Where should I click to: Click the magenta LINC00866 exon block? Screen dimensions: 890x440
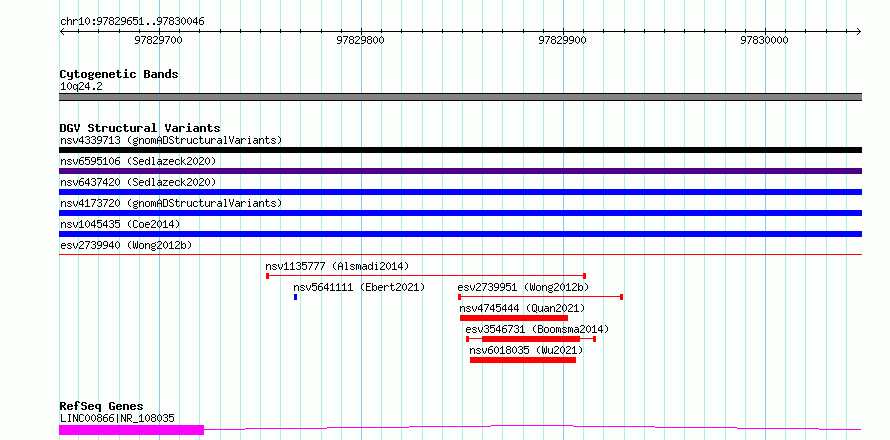[x=131, y=430]
